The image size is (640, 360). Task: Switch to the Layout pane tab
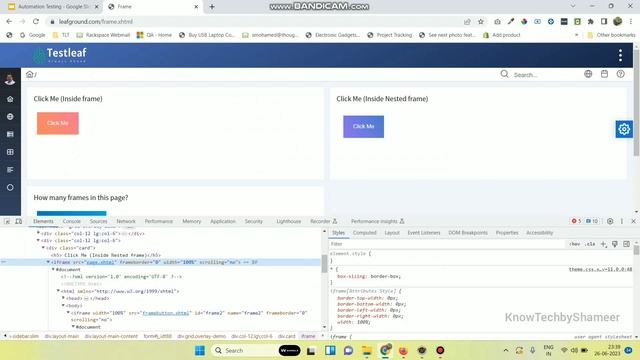point(392,233)
